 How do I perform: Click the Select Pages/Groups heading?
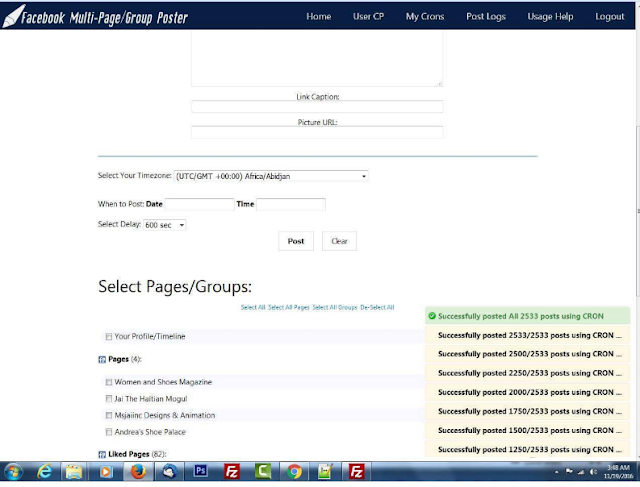[175, 287]
